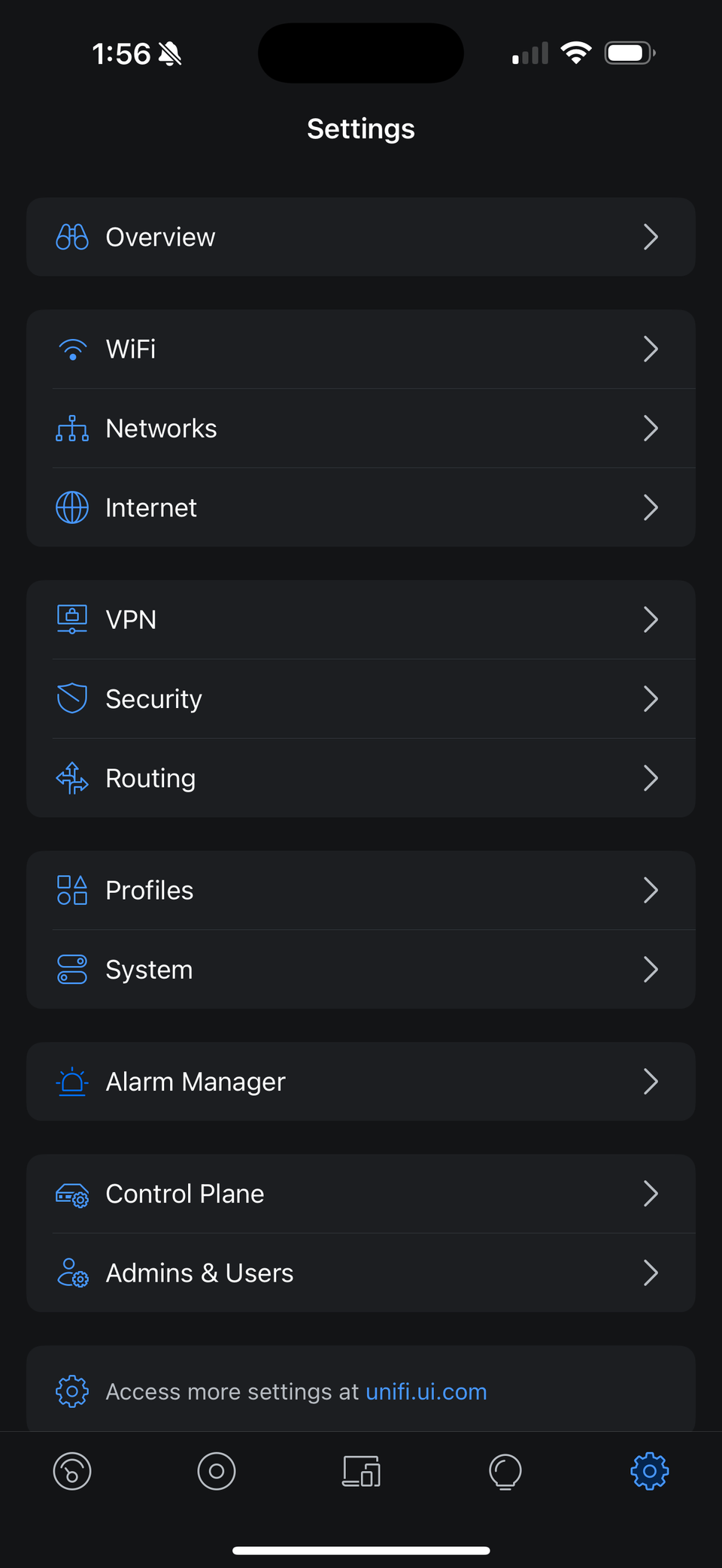The width and height of the screenshot is (722, 1568).
Task: Open the lightbulb insights tab
Action: 505,1471
